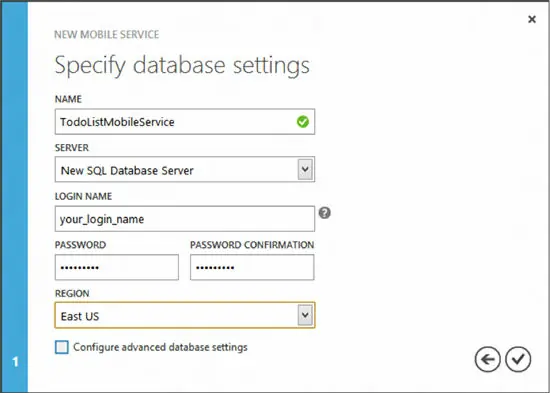This screenshot has width=550, height=393.
Task: Click the login name help icon
Action: 324,213
